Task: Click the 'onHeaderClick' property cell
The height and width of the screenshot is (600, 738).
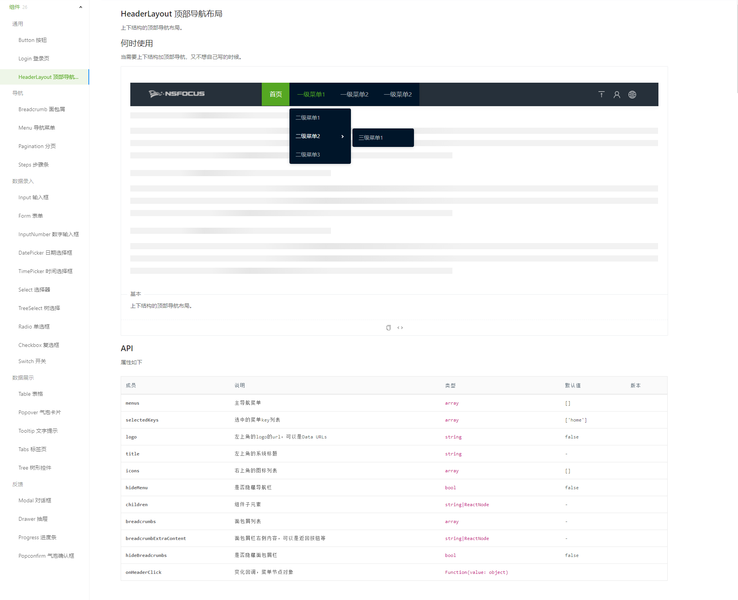Action: coord(176,573)
